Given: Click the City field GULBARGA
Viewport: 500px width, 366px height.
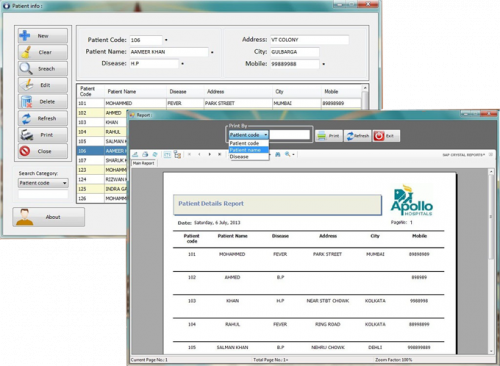Looking at the screenshot, I should pos(295,52).
